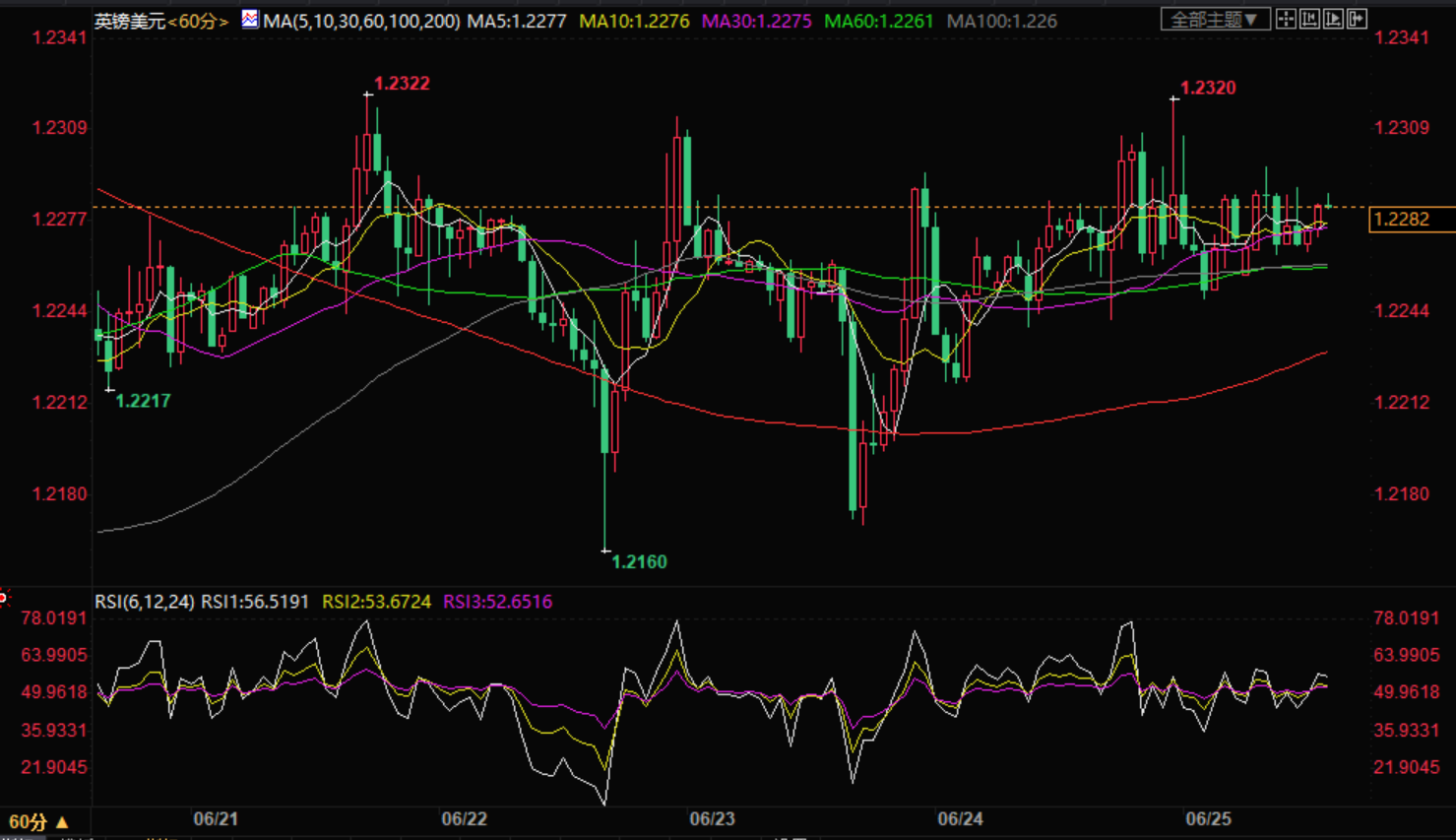Click the 06/23 date marker
This screenshot has width=1456, height=840.
point(712,819)
